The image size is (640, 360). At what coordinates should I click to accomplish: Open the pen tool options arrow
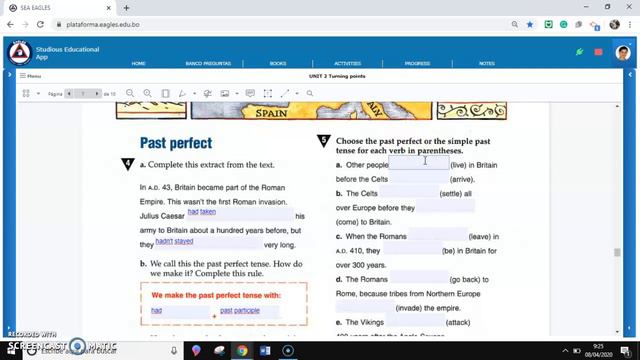(194, 93)
